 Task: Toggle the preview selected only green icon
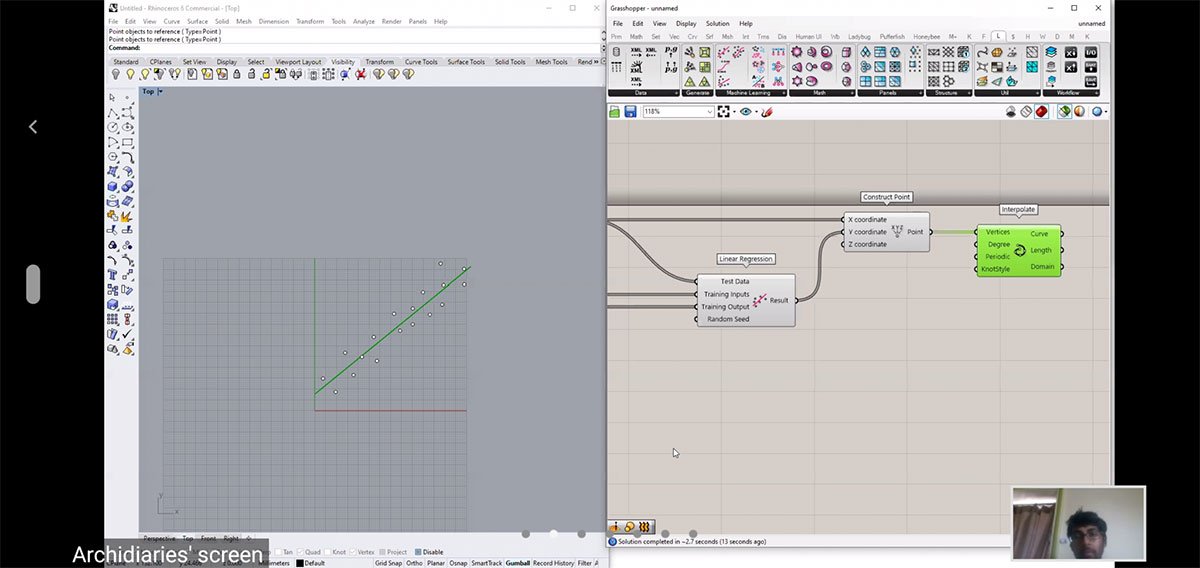click(1064, 112)
